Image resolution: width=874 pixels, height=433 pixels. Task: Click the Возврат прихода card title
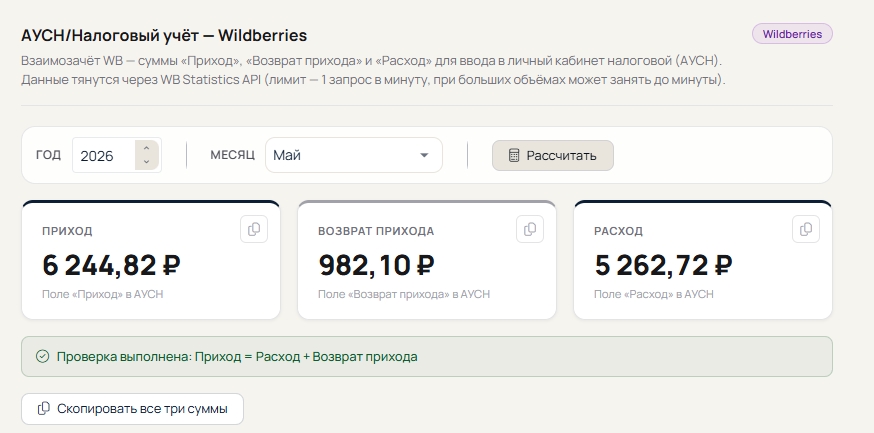(376, 231)
